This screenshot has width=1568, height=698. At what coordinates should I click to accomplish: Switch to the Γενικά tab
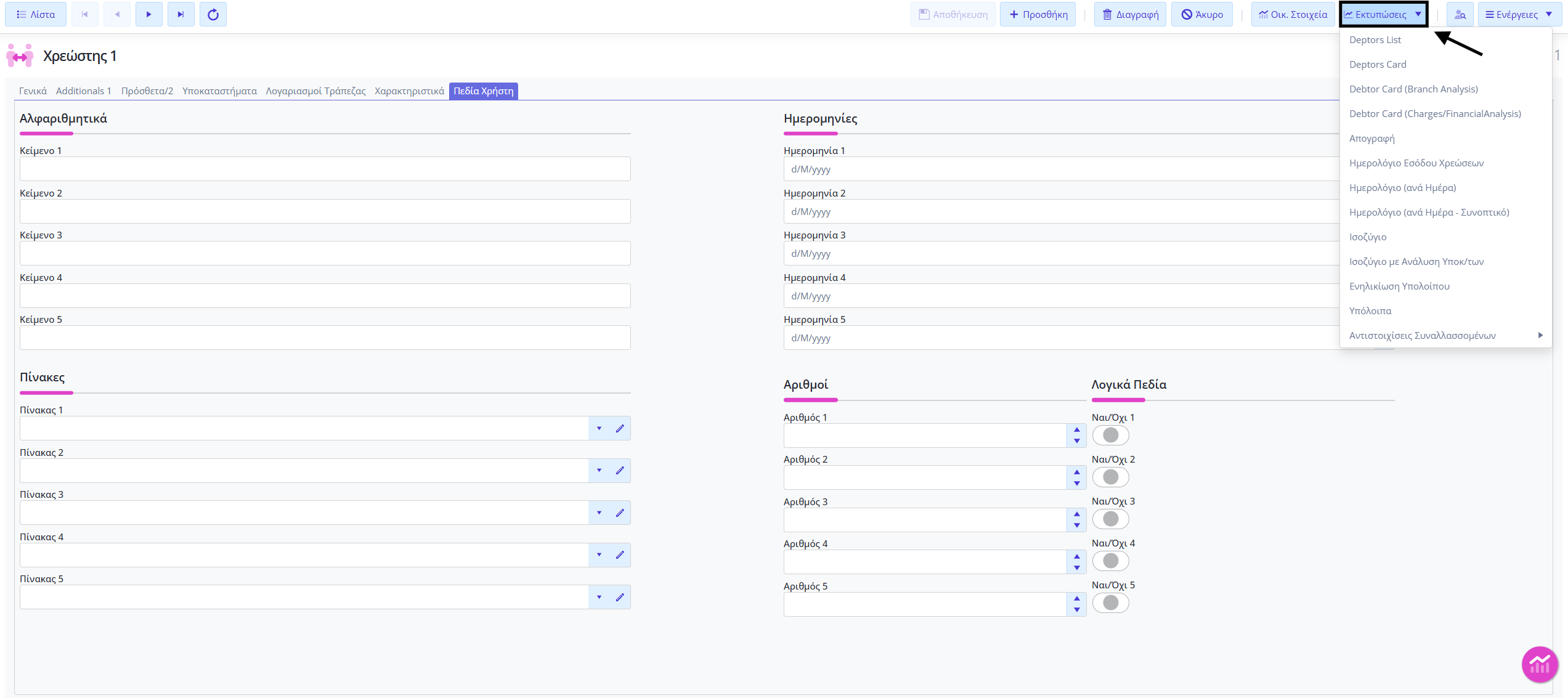coord(33,91)
